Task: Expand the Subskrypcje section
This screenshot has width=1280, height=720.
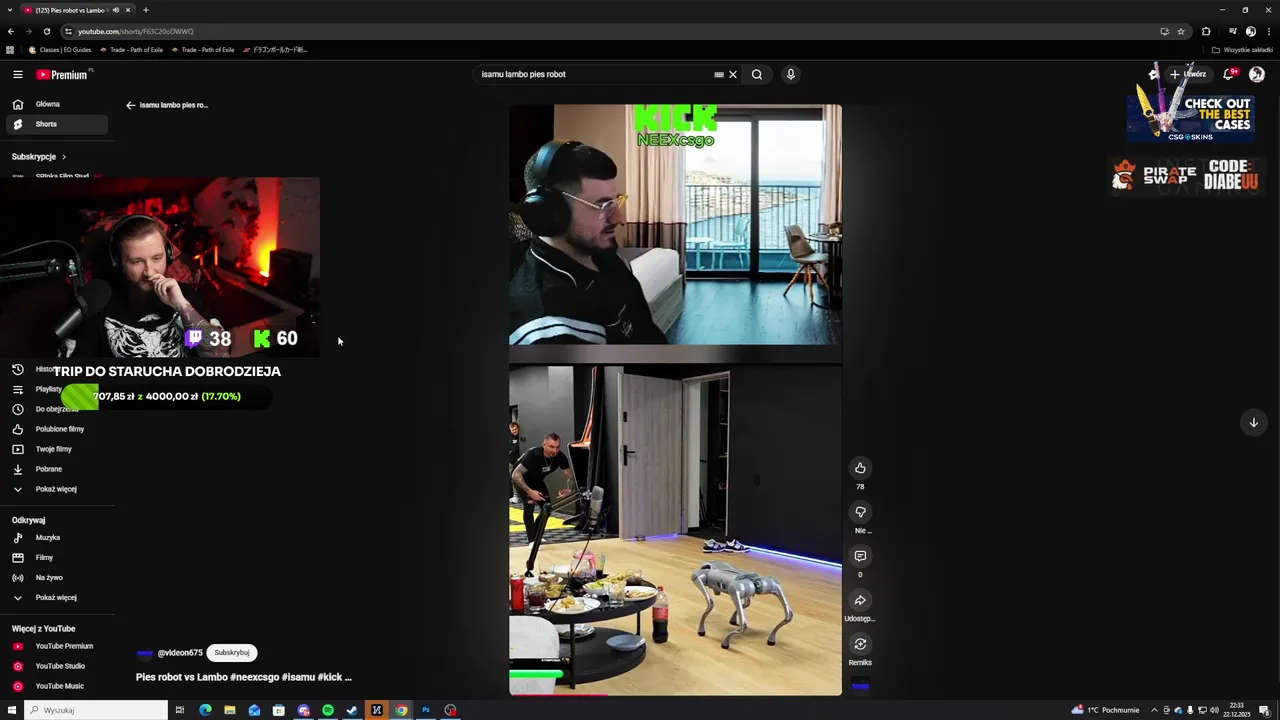Action: click(39, 157)
